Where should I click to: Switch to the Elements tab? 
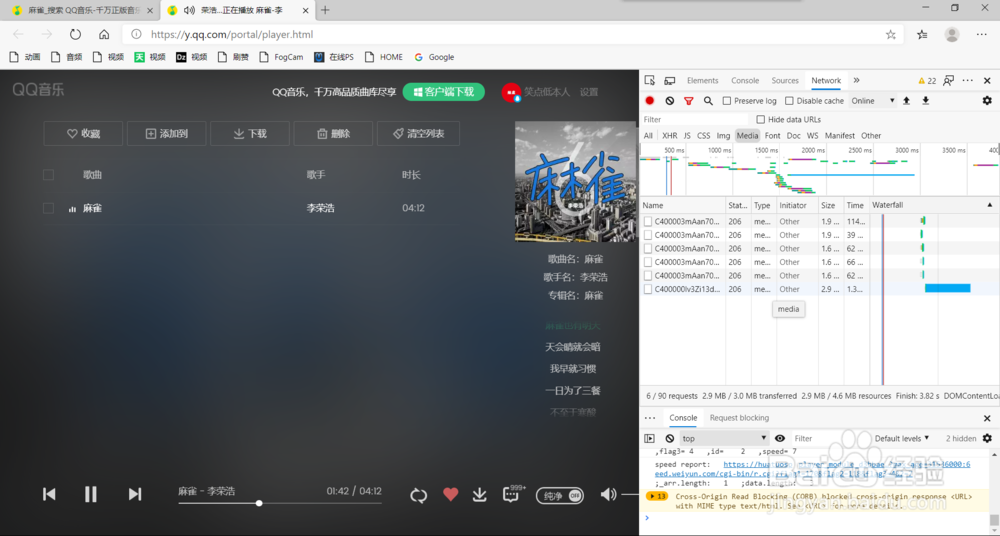tap(702, 80)
